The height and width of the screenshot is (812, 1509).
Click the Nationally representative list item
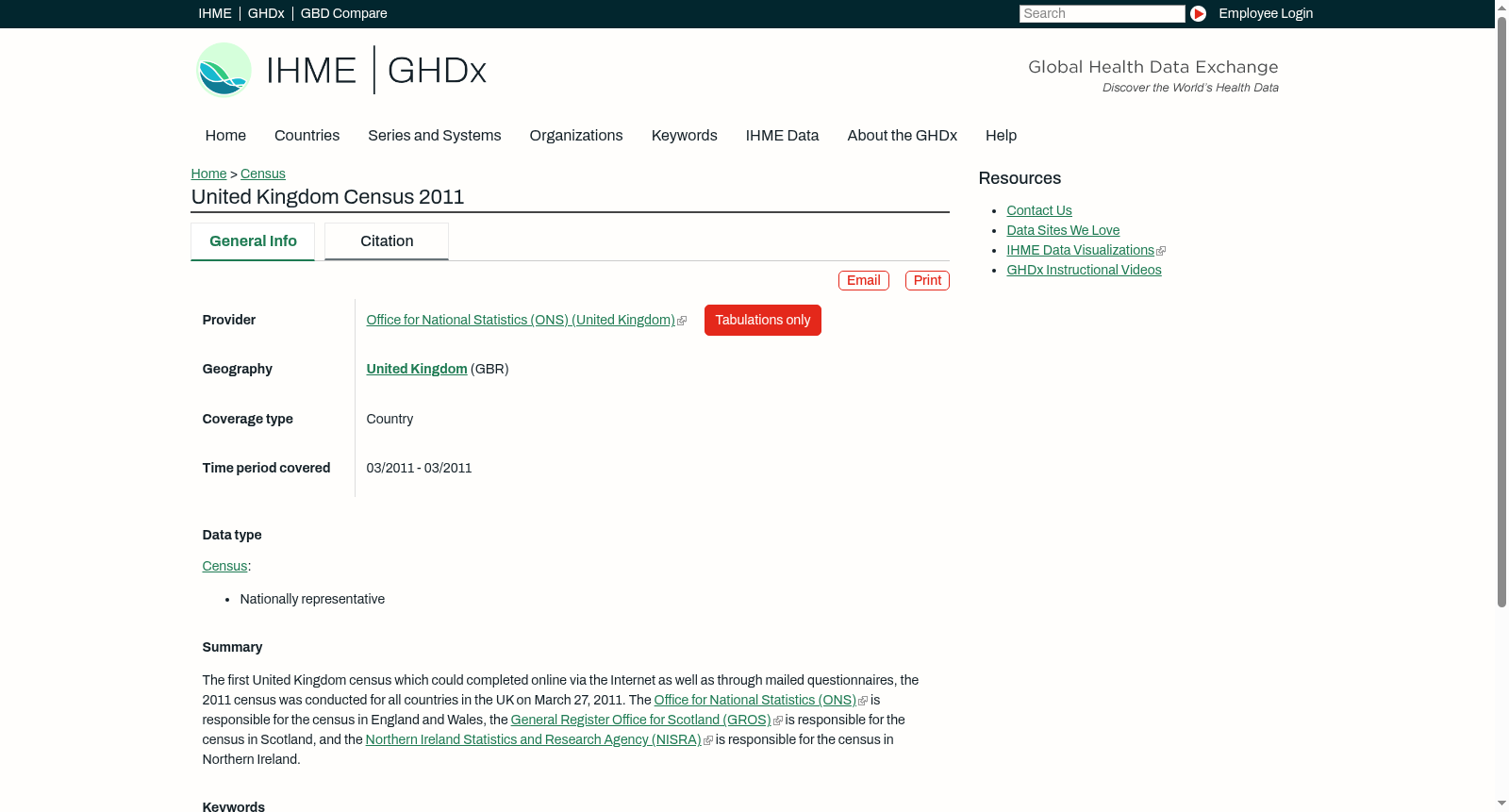[x=312, y=599]
